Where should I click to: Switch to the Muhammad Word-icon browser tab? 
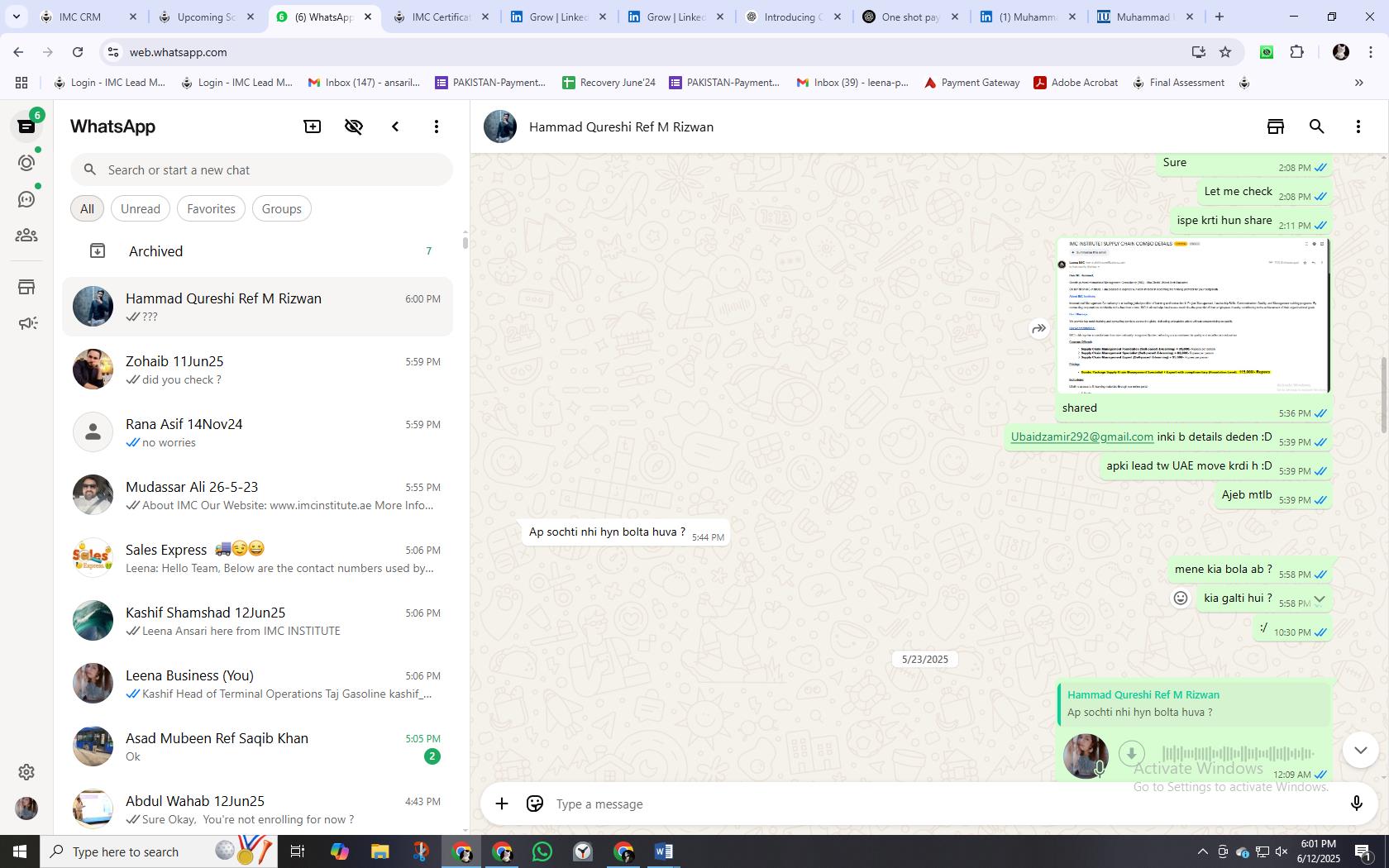pyautogui.click(x=1146, y=17)
